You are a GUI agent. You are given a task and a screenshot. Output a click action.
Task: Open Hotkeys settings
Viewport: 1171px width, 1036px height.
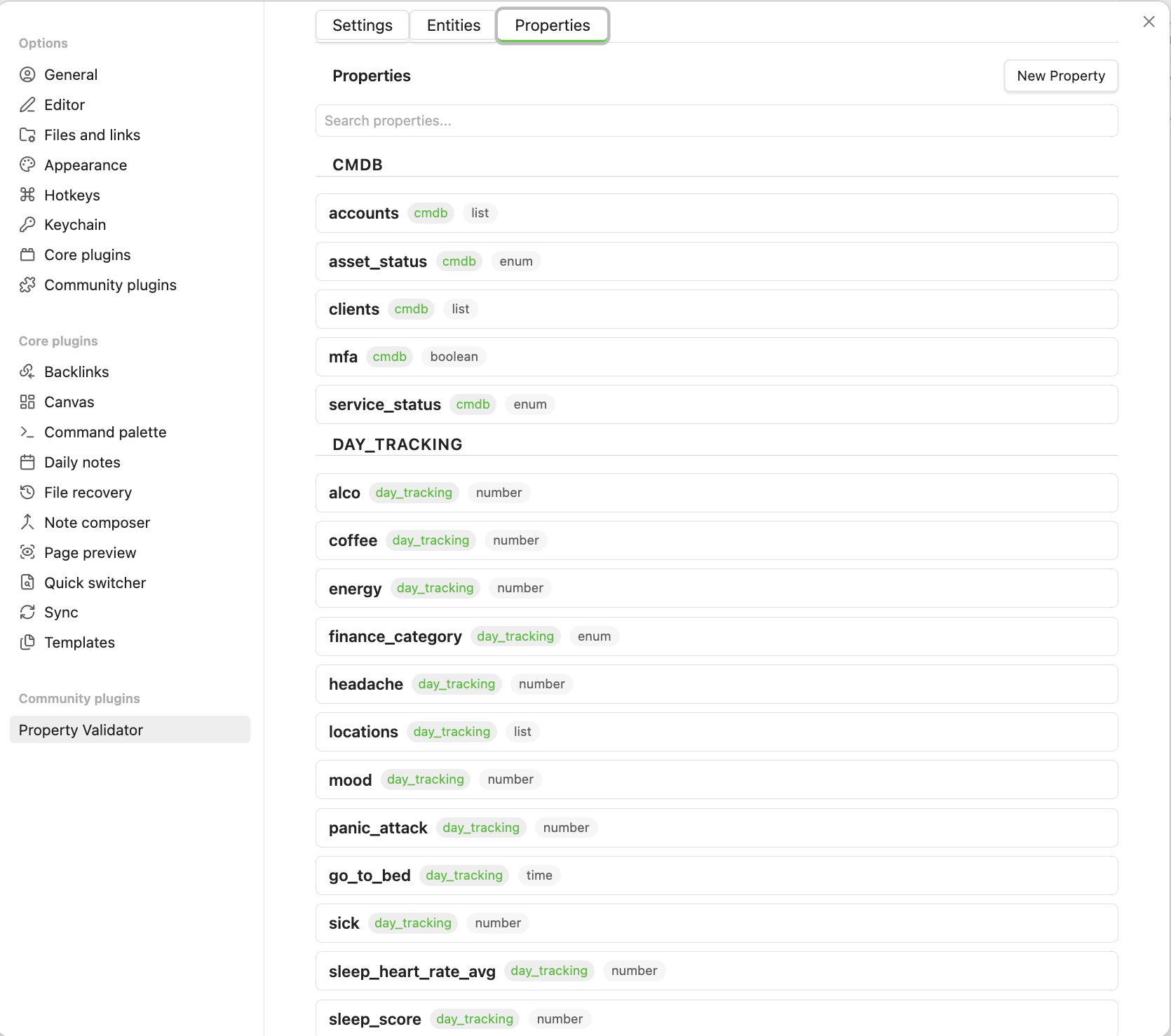pyautogui.click(x=72, y=195)
